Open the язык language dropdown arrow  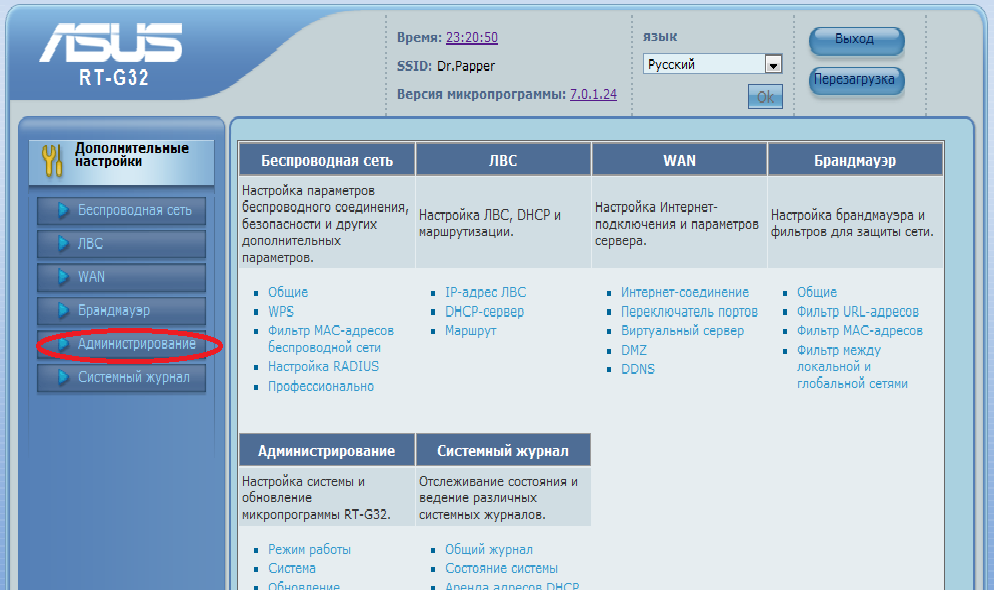point(773,64)
